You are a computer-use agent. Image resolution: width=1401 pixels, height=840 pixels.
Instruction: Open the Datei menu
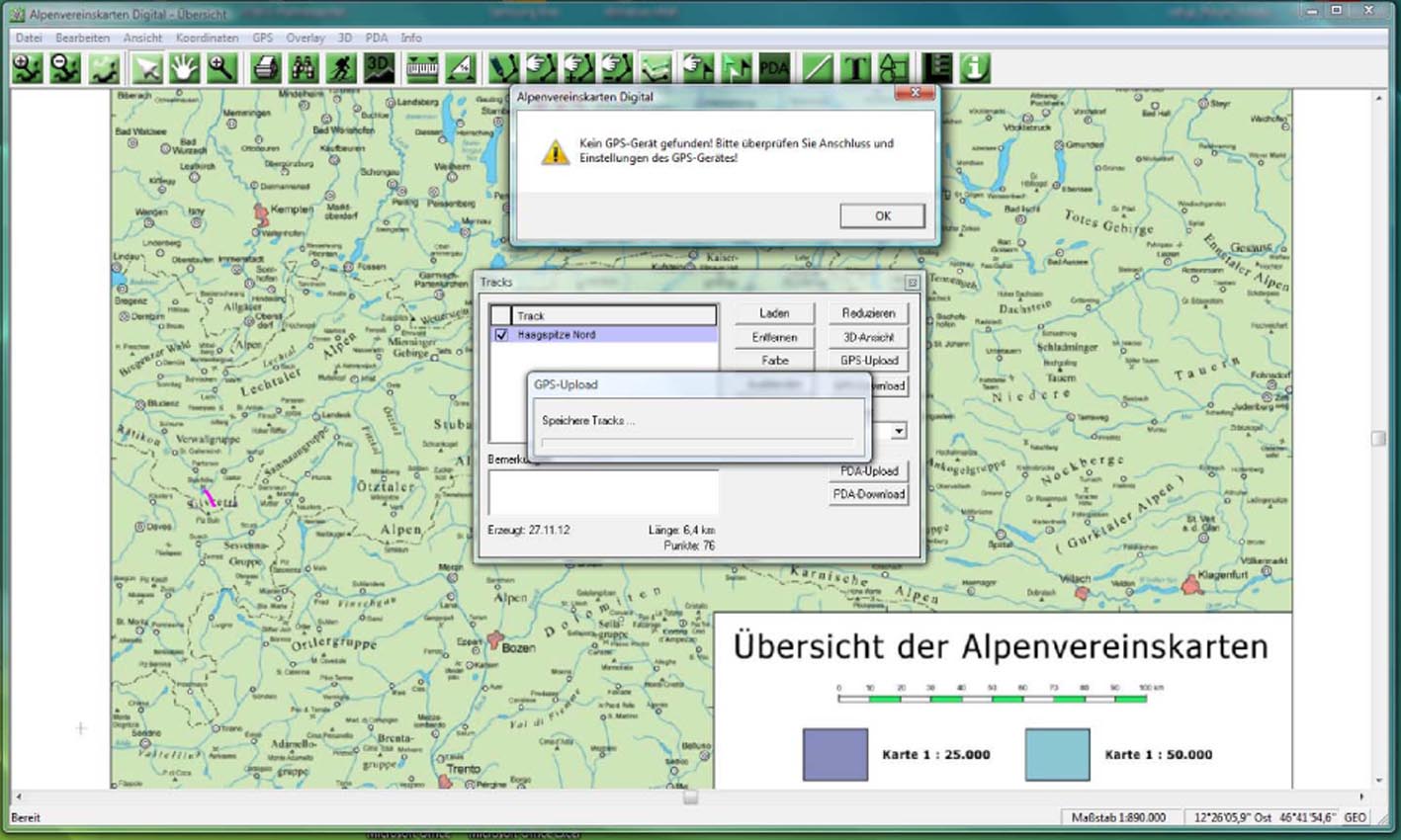tap(29, 38)
